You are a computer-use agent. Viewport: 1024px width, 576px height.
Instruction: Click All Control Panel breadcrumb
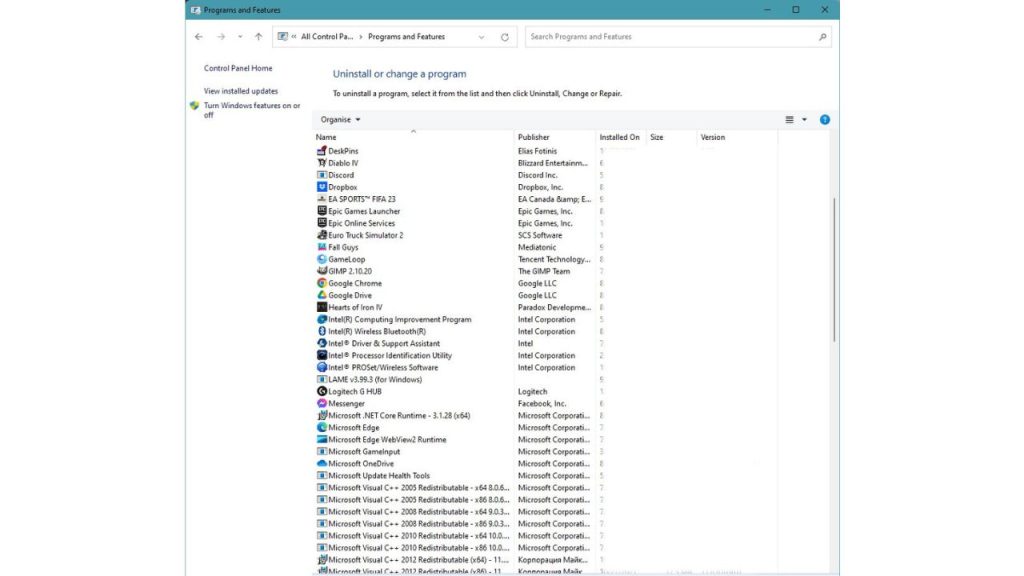tap(327, 37)
